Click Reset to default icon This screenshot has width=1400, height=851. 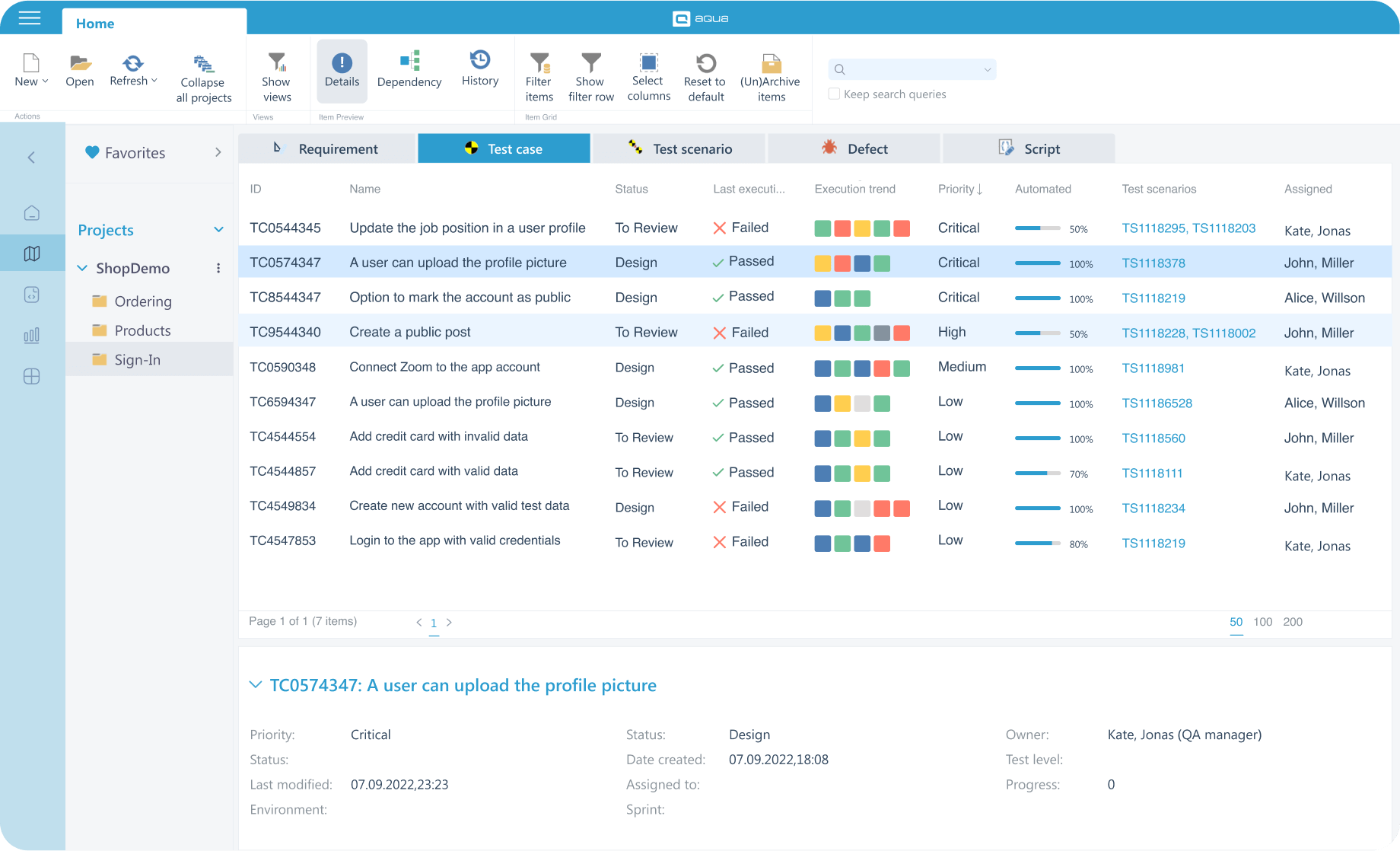[705, 62]
